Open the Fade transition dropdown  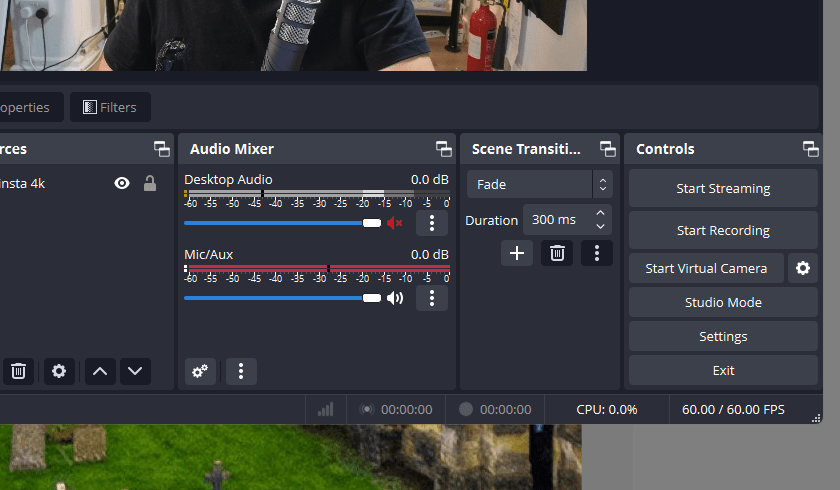tap(539, 184)
